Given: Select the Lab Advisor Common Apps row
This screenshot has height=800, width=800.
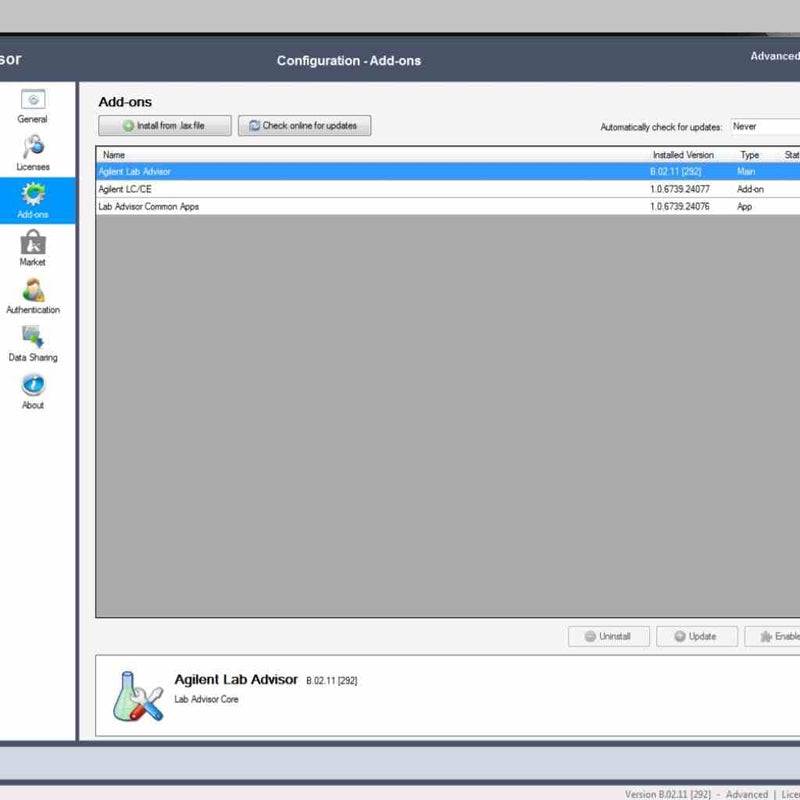Looking at the screenshot, I should tap(448, 206).
